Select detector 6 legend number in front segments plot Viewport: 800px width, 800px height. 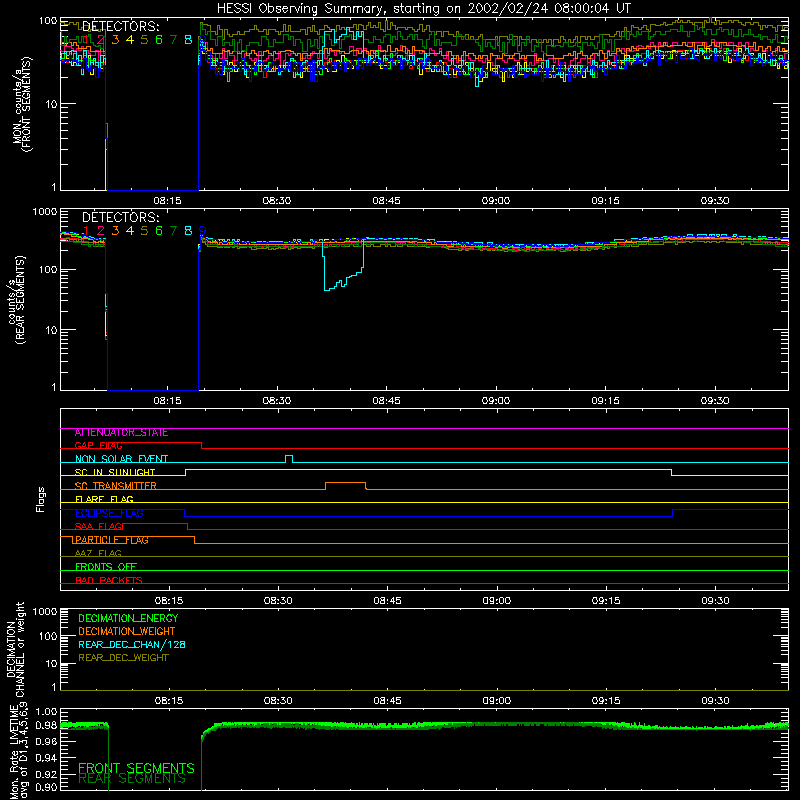[x=159, y=39]
